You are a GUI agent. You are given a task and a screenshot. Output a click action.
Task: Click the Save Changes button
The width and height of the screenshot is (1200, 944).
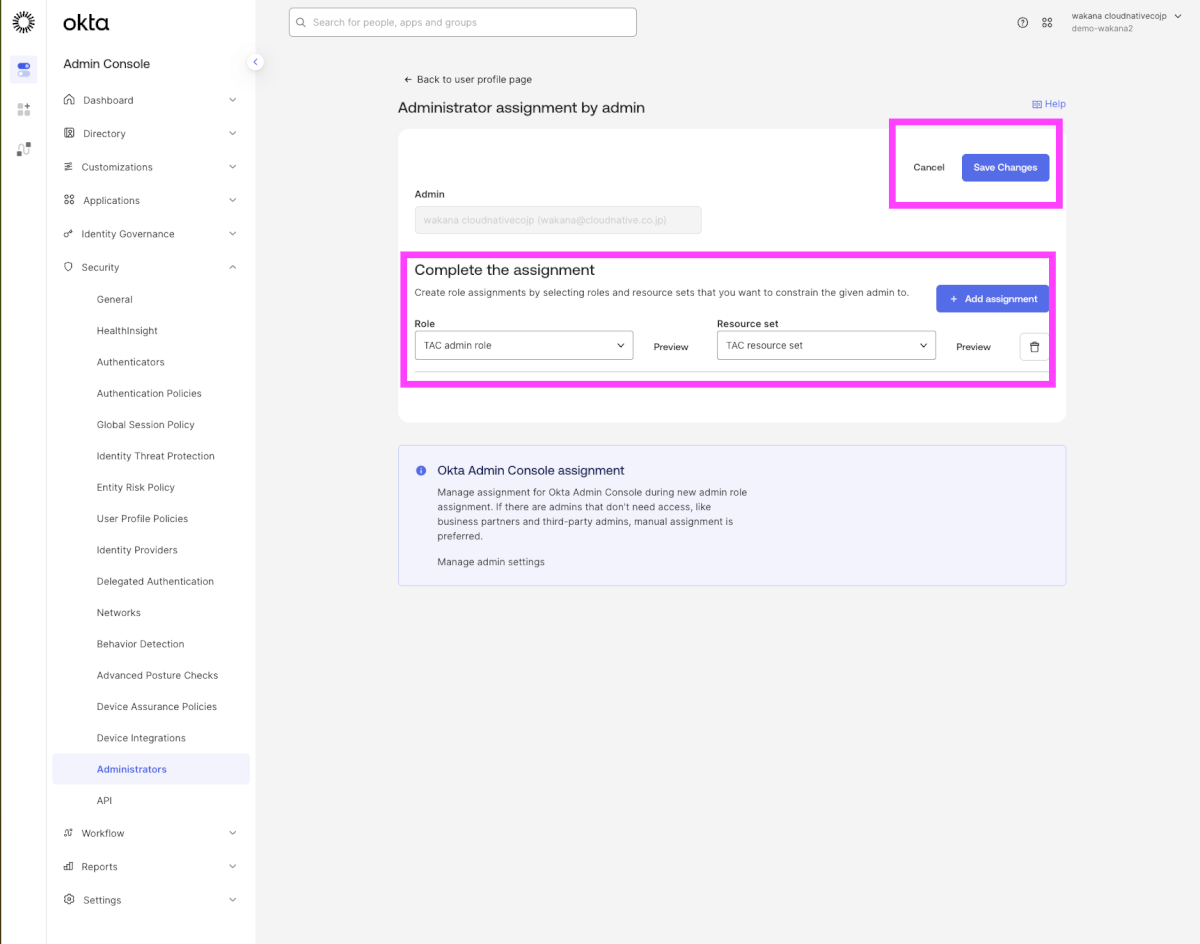(1005, 168)
